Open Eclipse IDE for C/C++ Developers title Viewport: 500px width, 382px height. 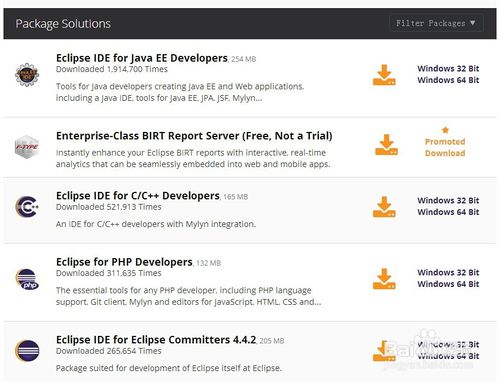(138, 196)
